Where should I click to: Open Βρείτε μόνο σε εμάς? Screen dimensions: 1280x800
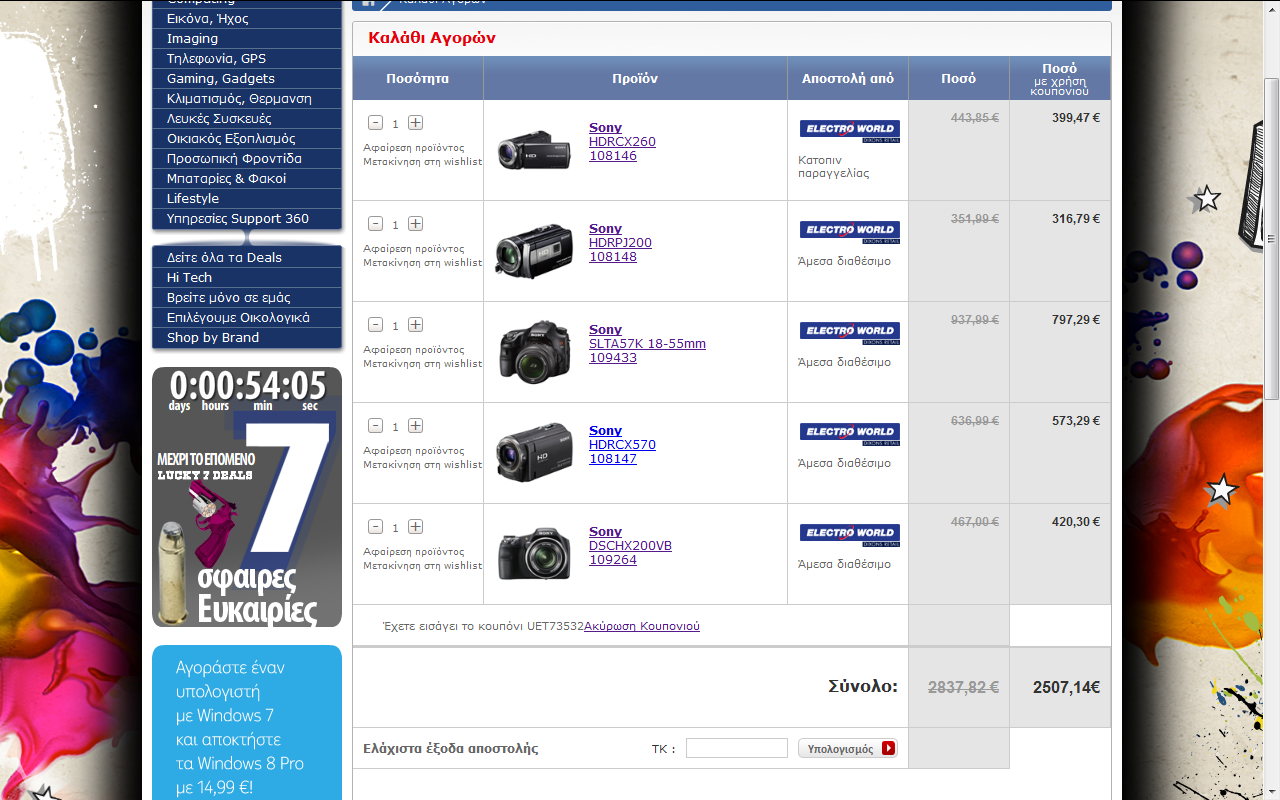click(247, 297)
